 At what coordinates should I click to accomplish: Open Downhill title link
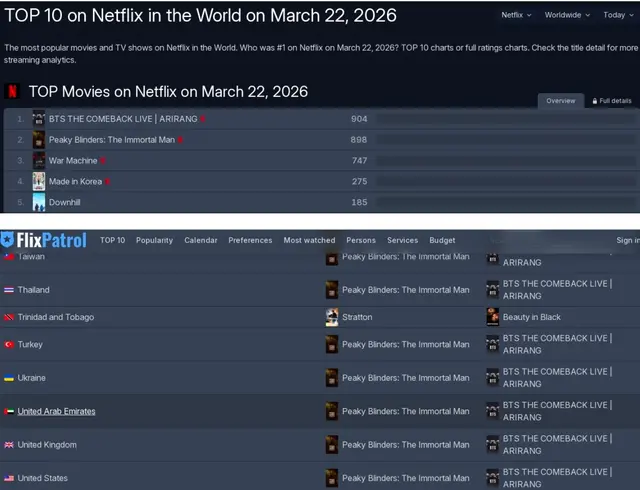tap(64, 203)
